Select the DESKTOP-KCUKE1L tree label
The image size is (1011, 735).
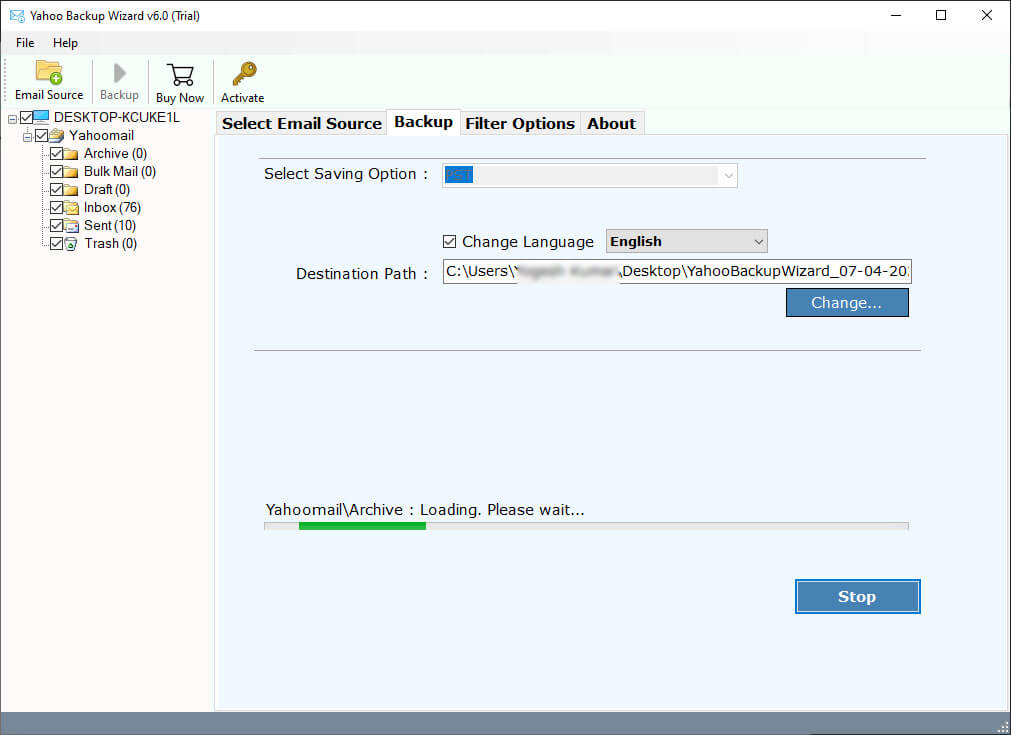pyautogui.click(x=117, y=117)
